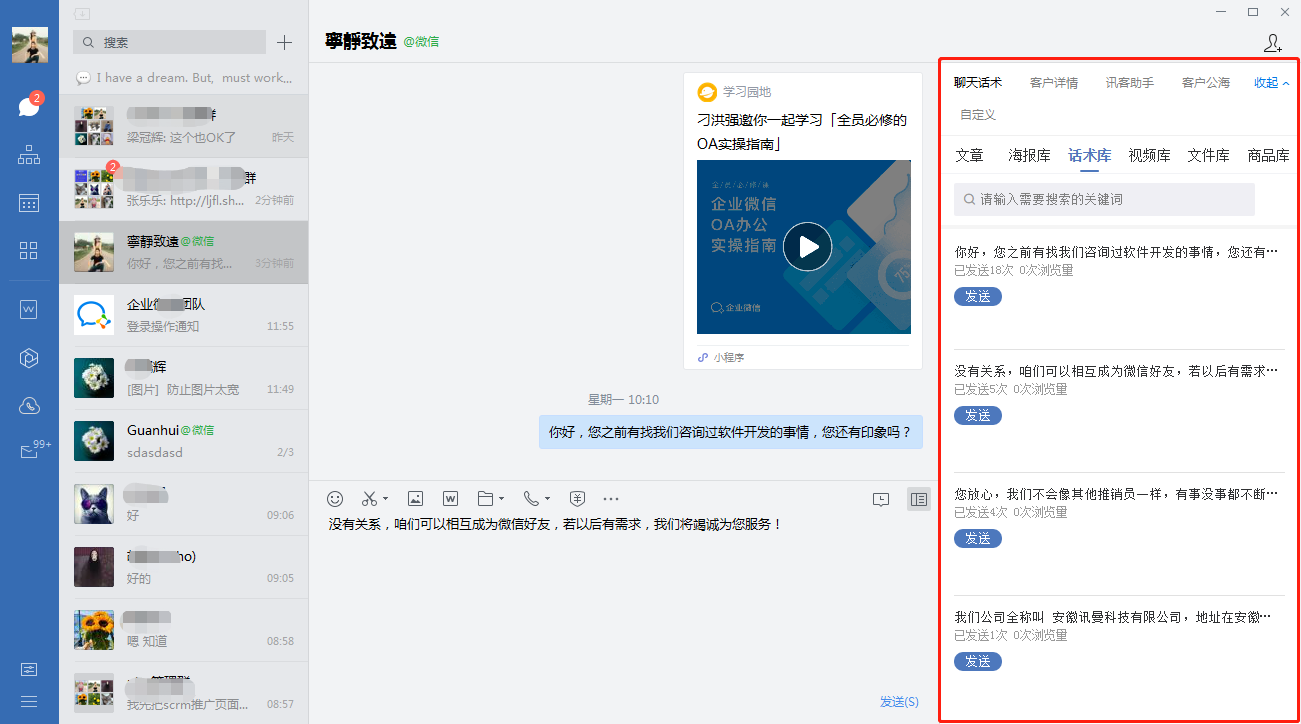Insert an image via the picture icon
The image size is (1301, 724).
coord(415,498)
